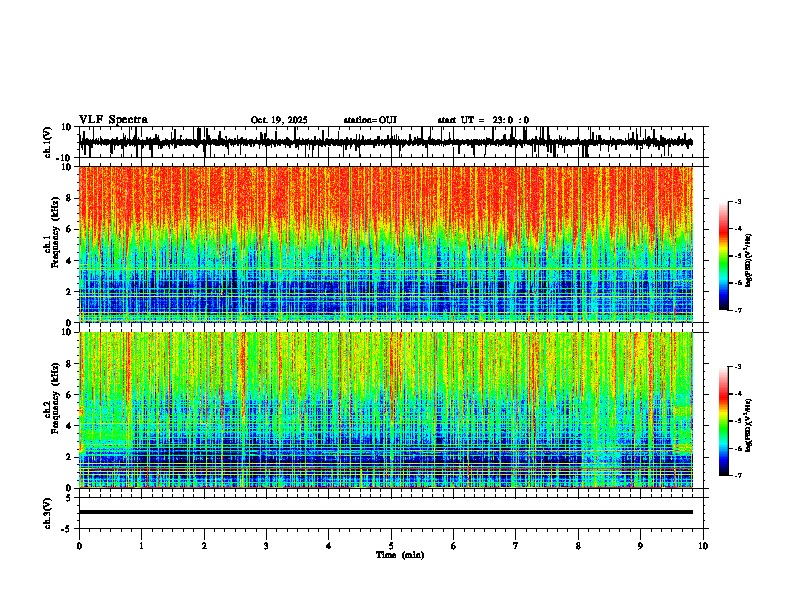792x612 pixels.
Task: Click the ch.2 'Frequency (kHz)' axis label
Action: tap(55, 397)
